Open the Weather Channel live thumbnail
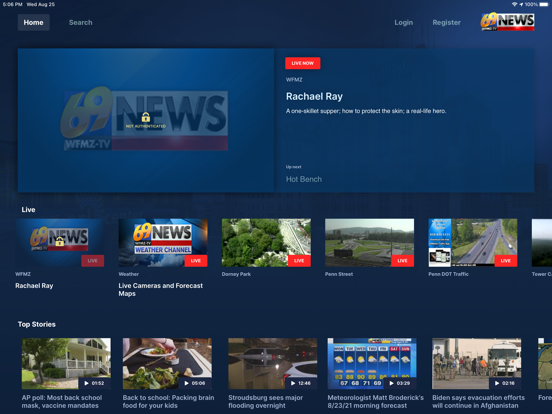This screenshot has height=414, width=552. (163, 243)
